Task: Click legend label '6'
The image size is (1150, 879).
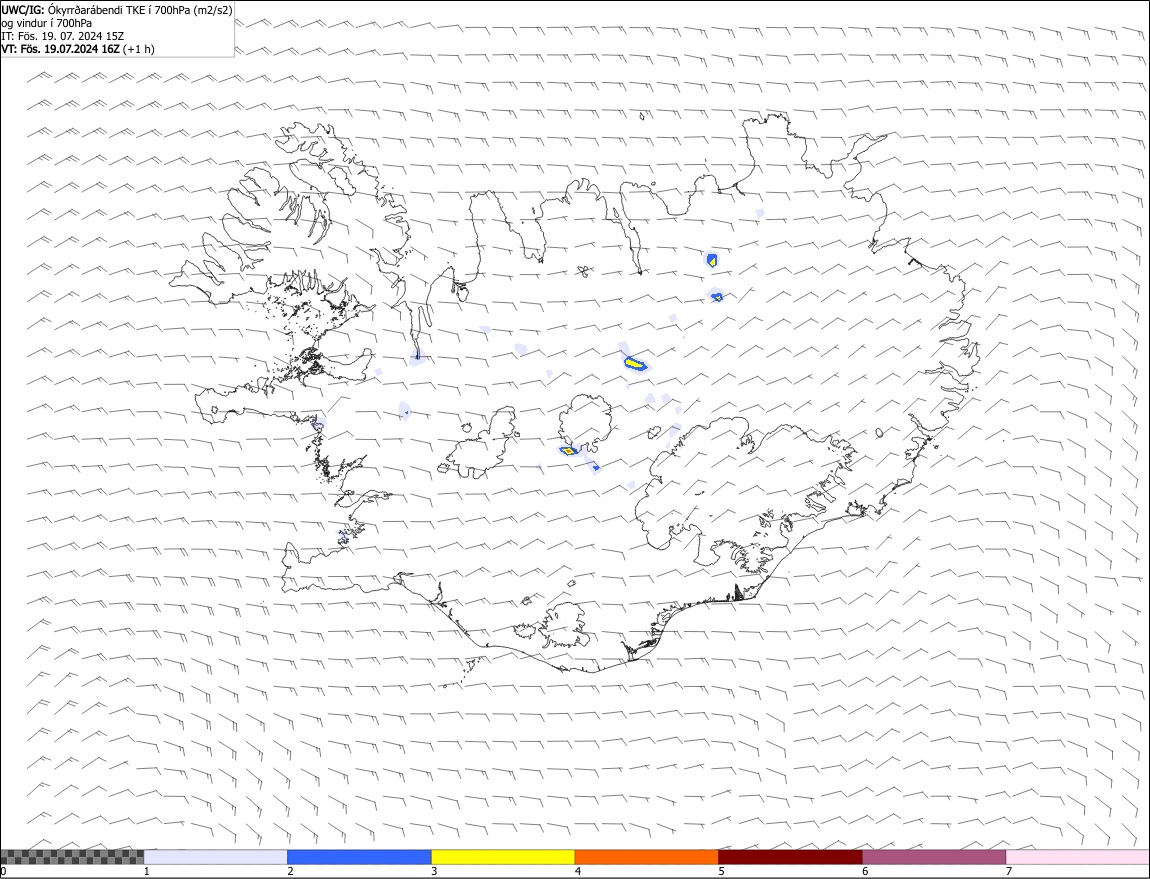Action: [865, 872]
